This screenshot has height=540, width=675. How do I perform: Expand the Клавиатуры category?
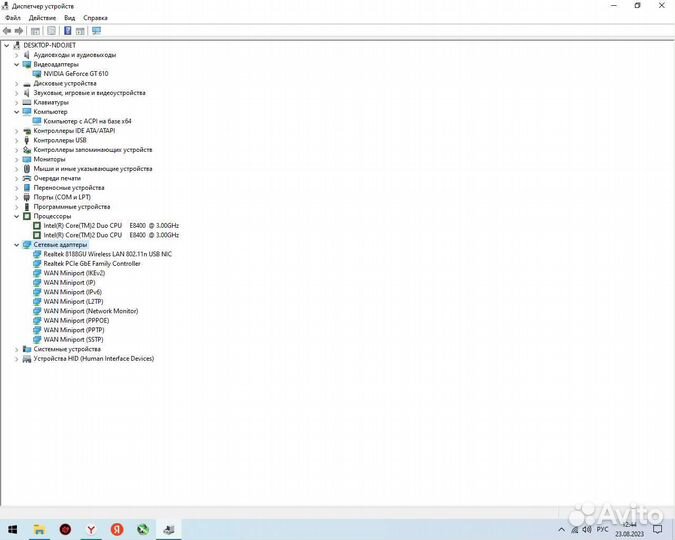tap(16, 102)
